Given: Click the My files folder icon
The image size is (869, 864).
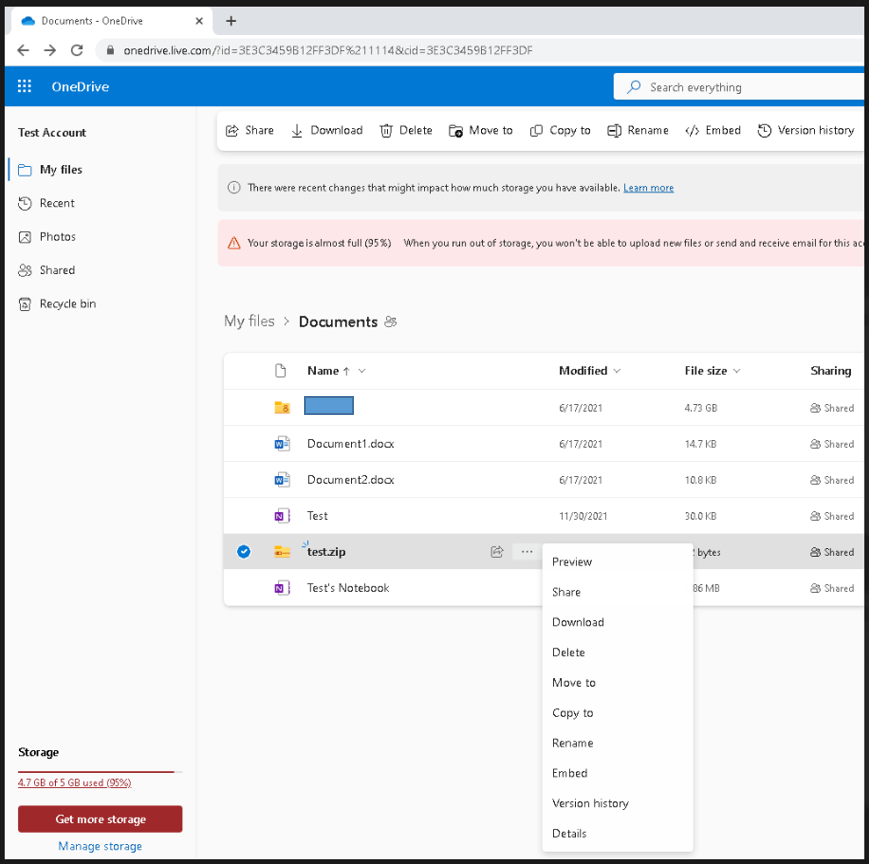Looking at the screenshot, I should click(25, 170).
